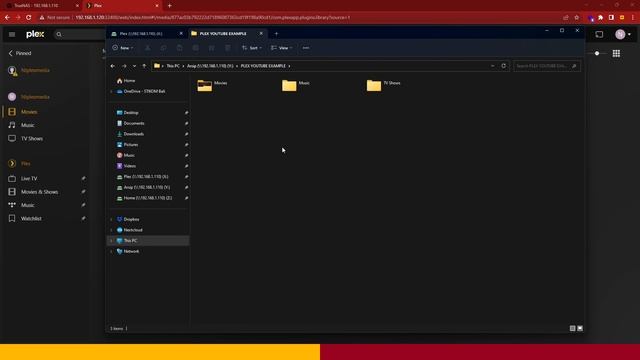Go up one folder level in Explorer
640x360 pixels.
click(x=144, y=66)
